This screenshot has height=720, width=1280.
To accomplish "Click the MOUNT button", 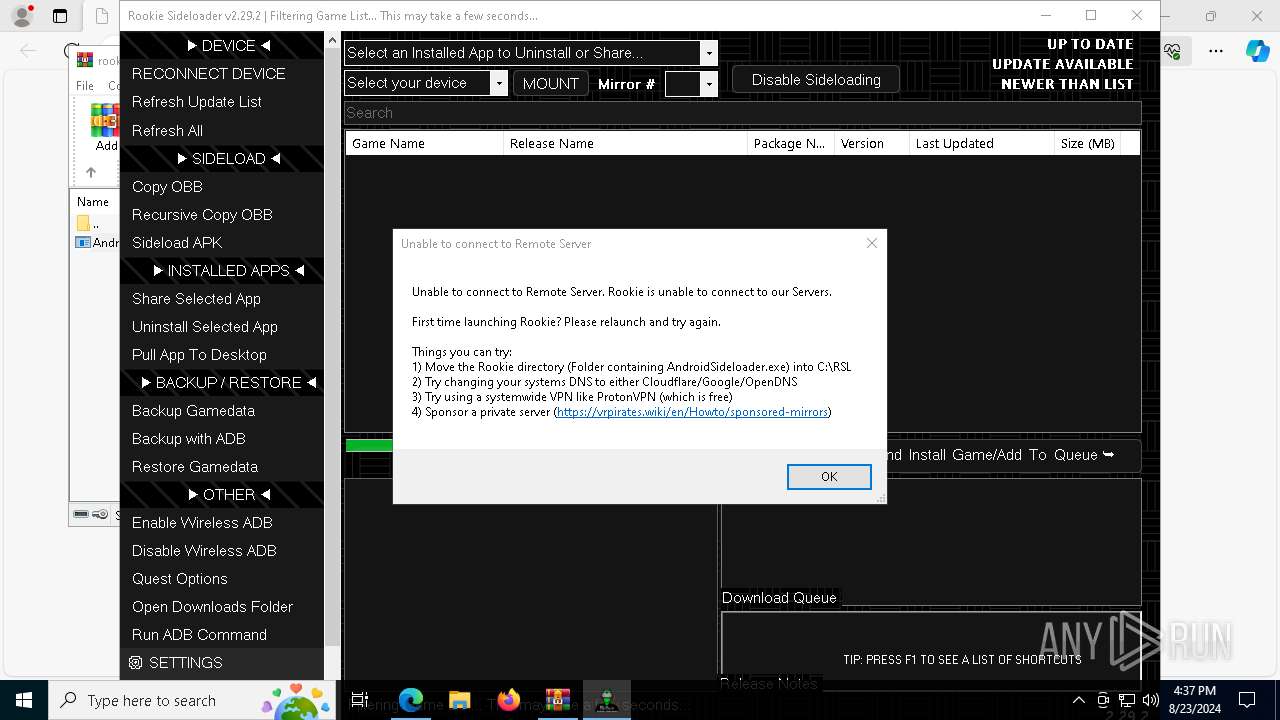I will coord(550,84).
